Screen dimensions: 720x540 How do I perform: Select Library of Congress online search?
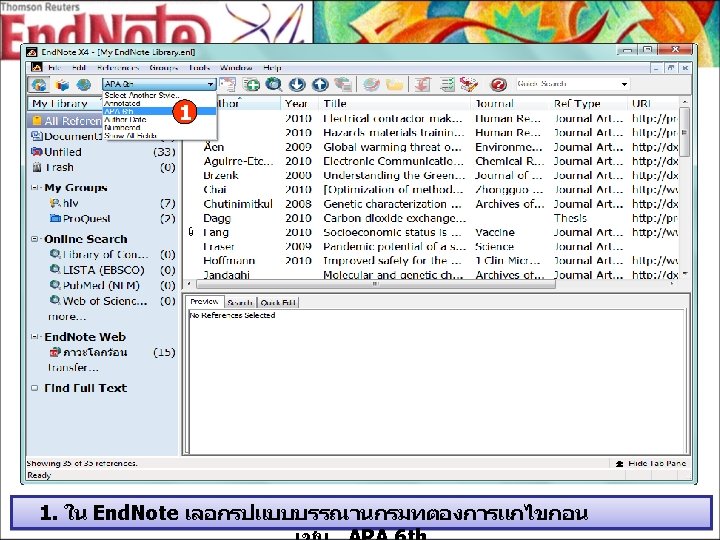click(102, 254)
